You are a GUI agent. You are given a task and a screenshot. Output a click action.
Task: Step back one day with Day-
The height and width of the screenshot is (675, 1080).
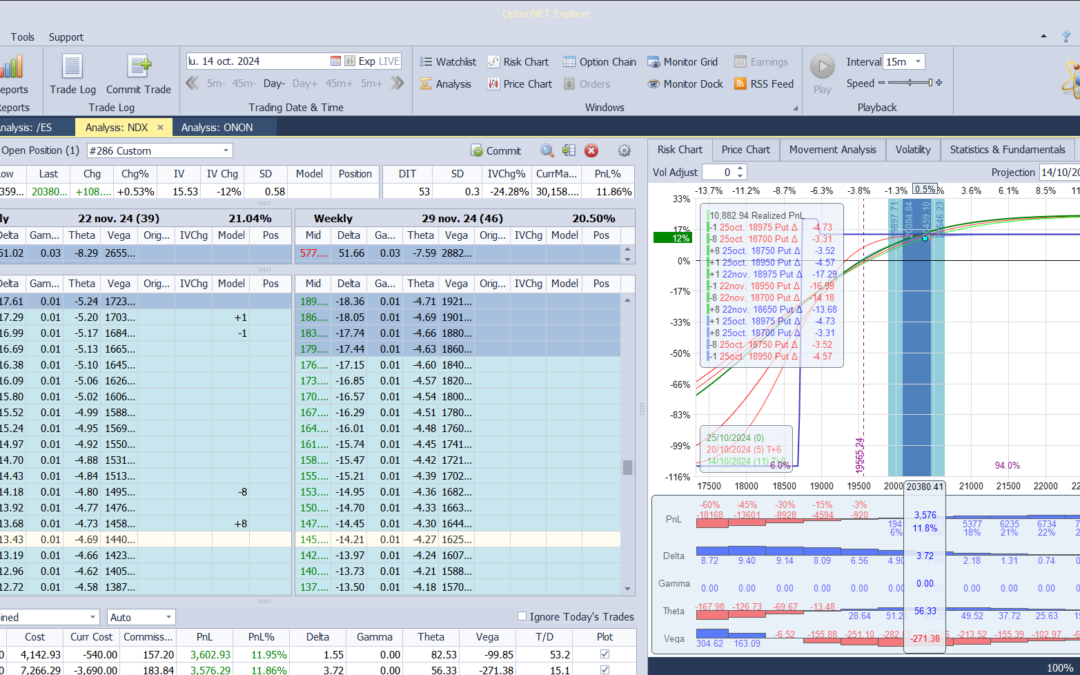pos(274,84)
